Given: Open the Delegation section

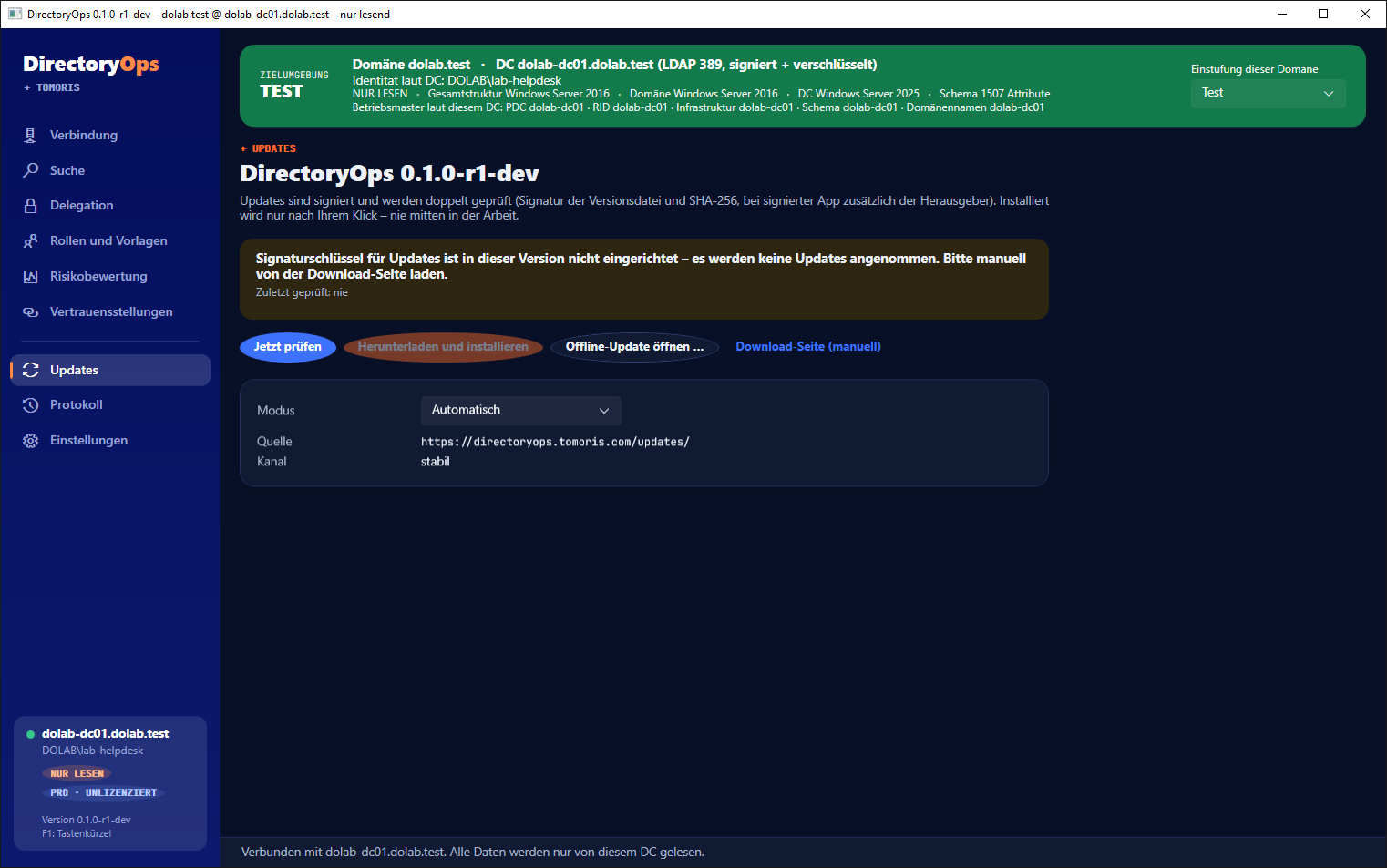Looking at the screenshot, I should [110, 206].
